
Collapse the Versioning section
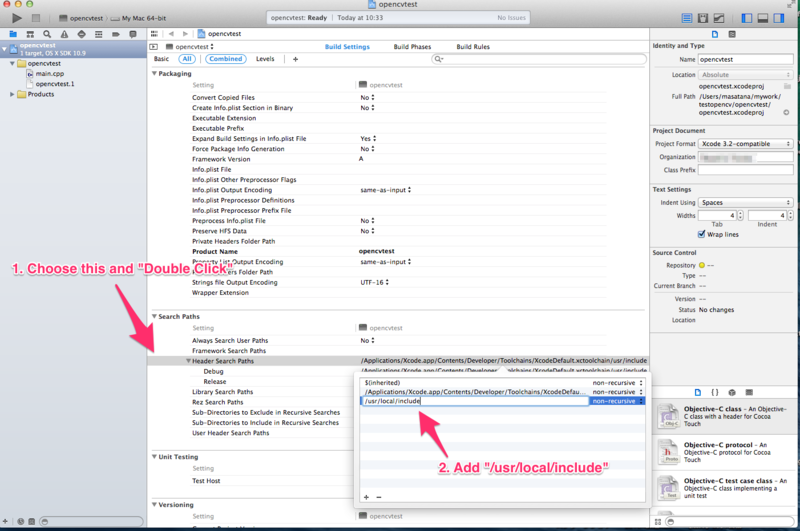pyautogui.click(x=154, y=504)
